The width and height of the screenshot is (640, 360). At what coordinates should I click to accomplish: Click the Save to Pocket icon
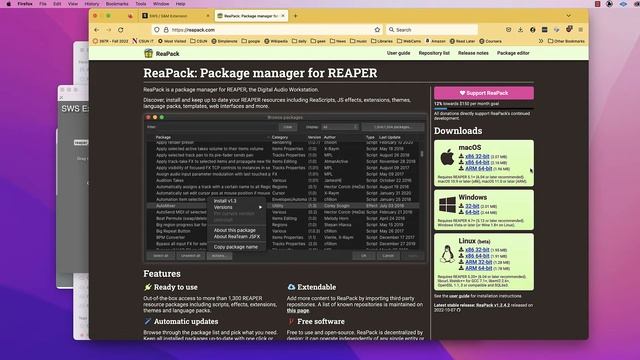point(508,30)
